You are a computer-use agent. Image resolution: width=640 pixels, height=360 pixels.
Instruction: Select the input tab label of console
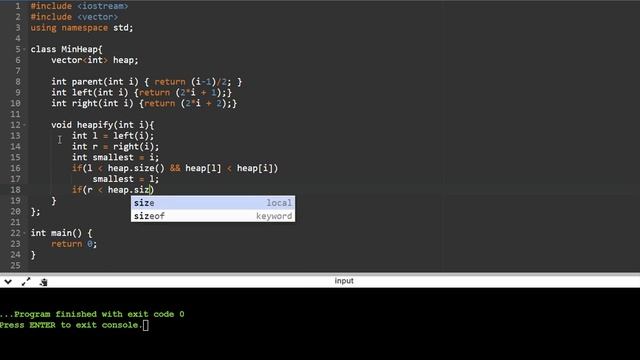coord(344,281)
